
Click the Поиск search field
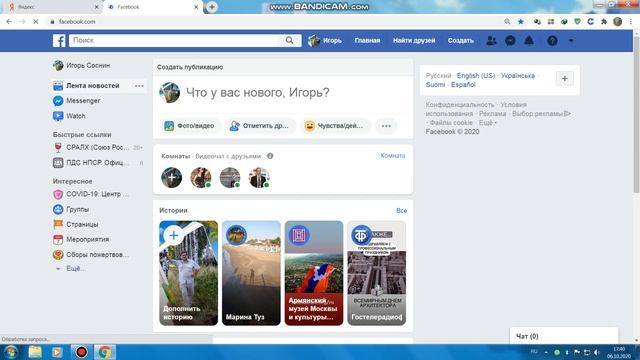pyautogui.click(x=174, y=40)
